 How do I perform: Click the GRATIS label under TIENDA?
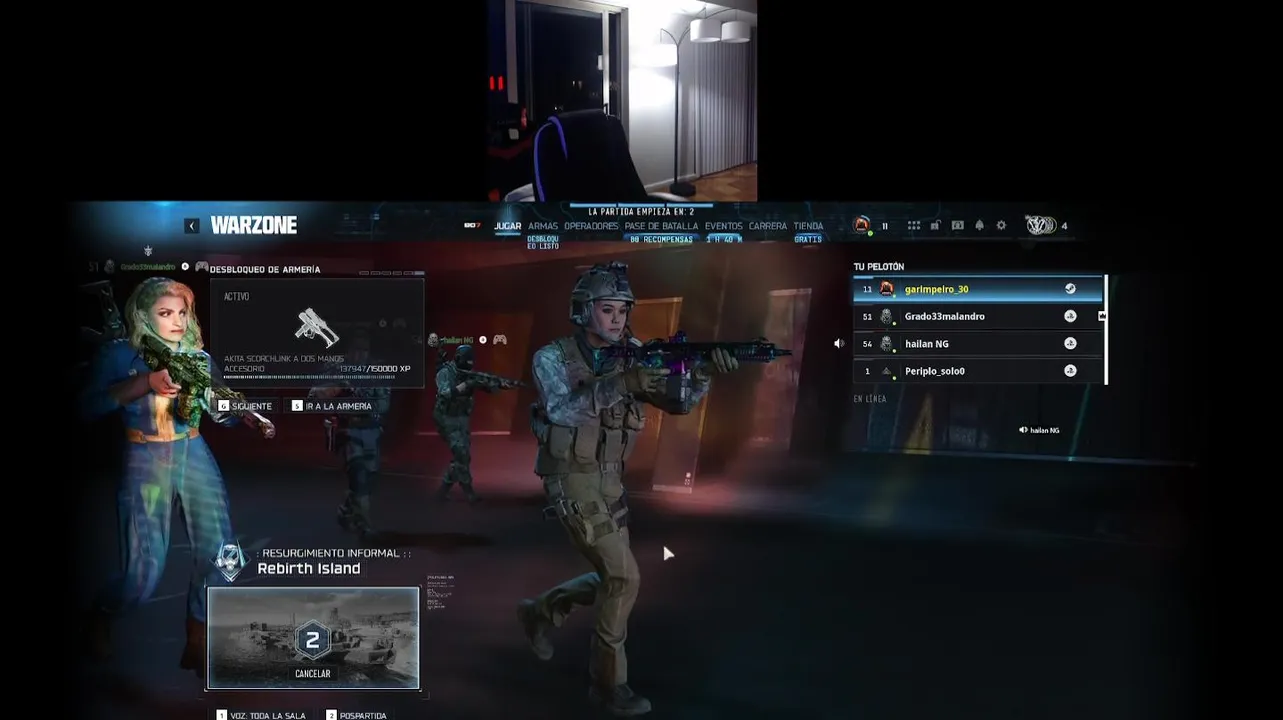(808, 240)
